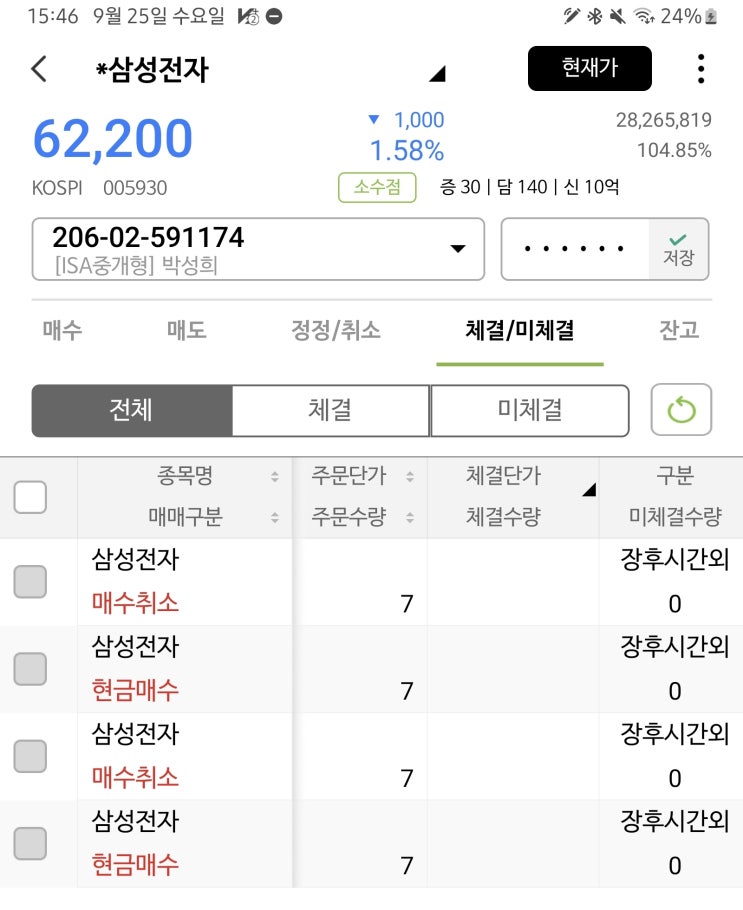743x910 pixels.
Task: Switch to the 잔고 tab
Action: pyautogui.click(x=678, y=331)
